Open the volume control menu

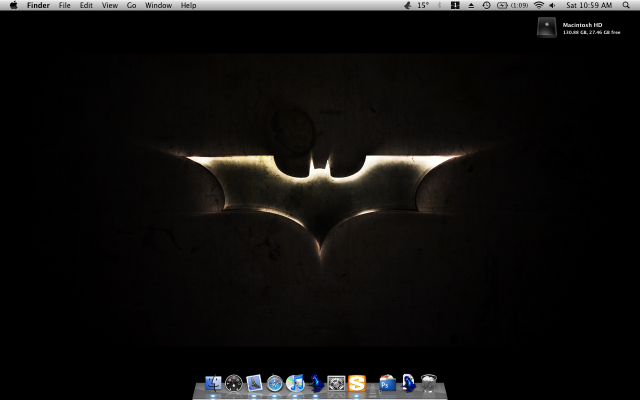point(552,5)
